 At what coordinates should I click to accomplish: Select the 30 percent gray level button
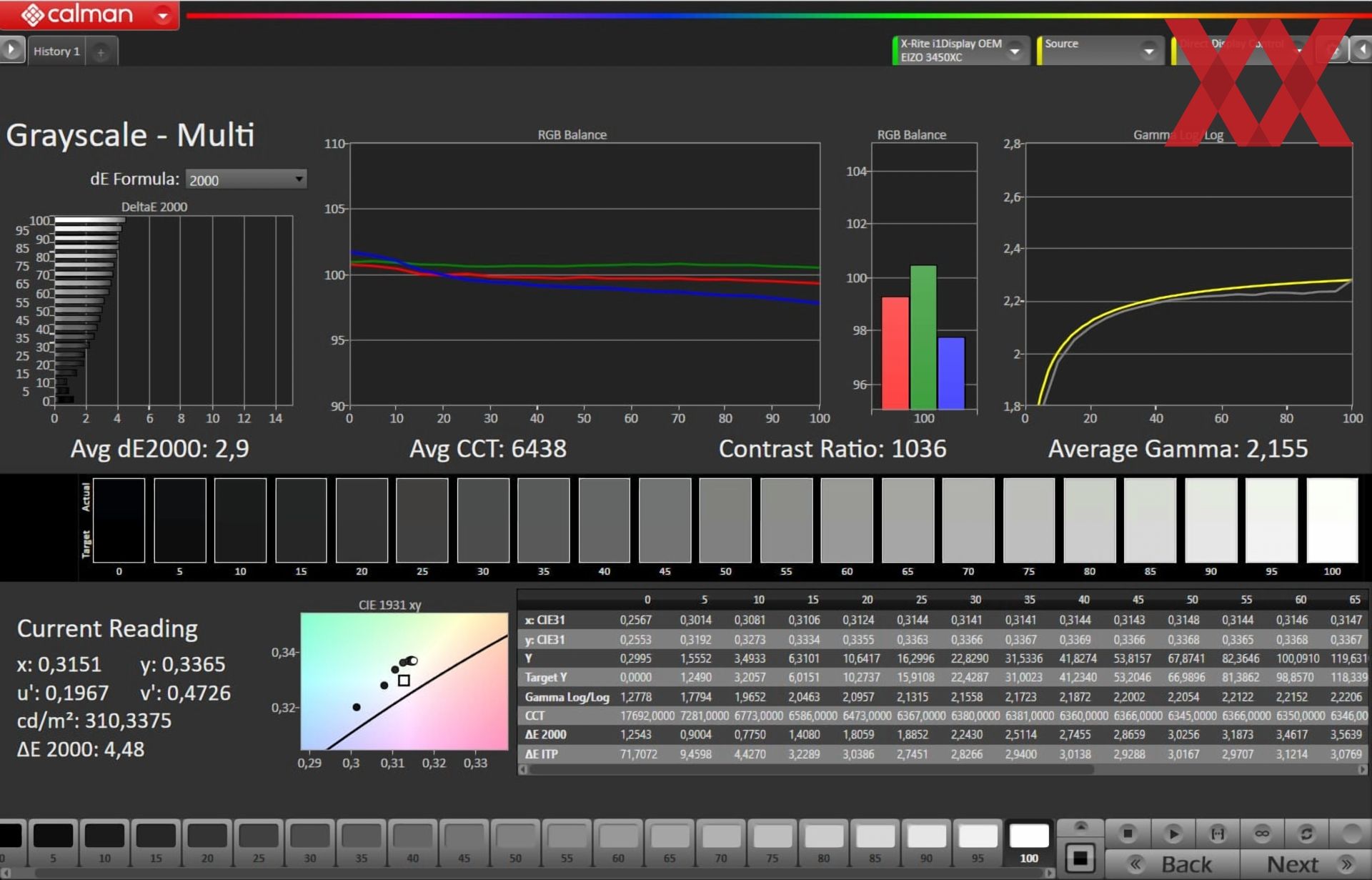(310, 844)
